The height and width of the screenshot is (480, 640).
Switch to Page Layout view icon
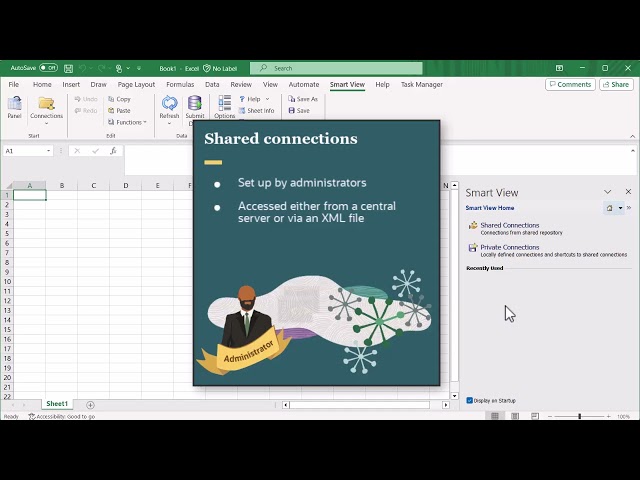coord(515,416)
